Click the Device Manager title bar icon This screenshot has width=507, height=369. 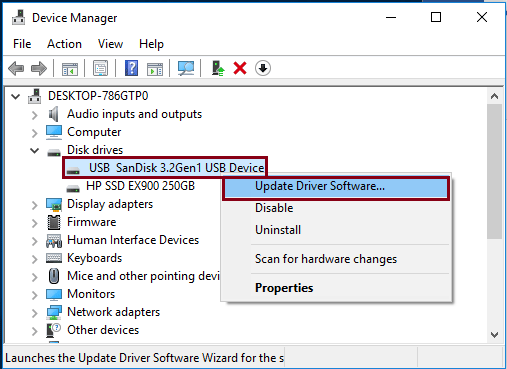point(18,18)
